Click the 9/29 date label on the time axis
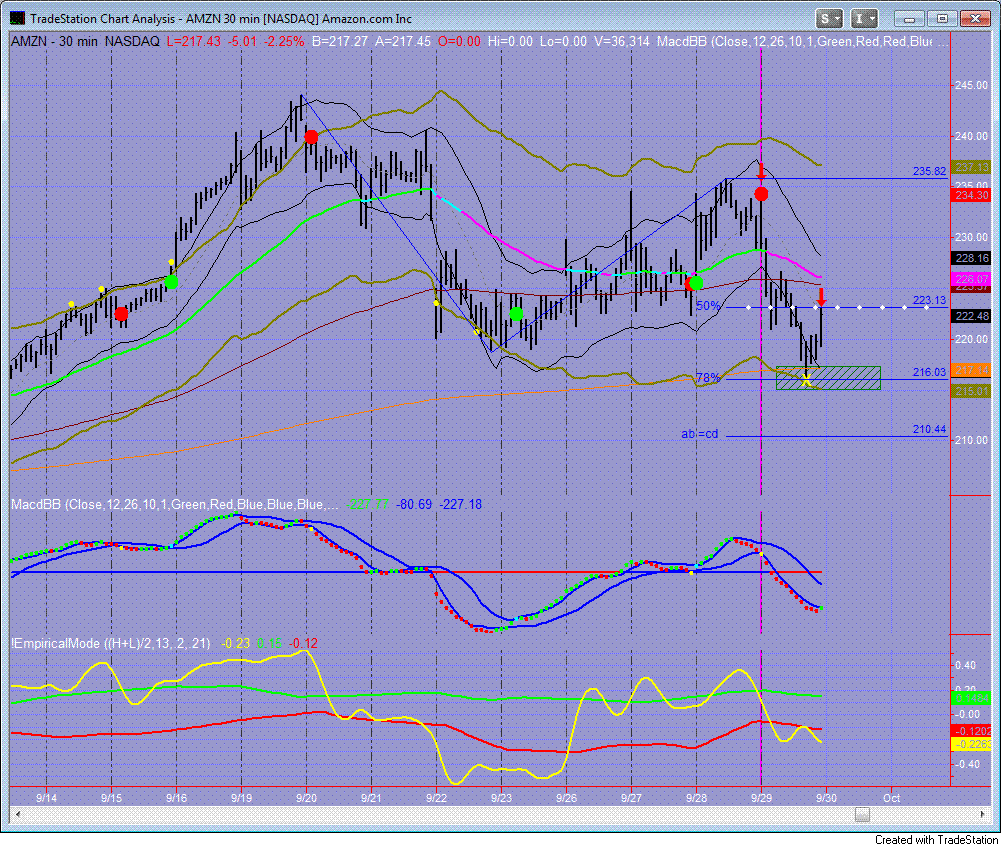Image resolution: width=1001 pixels, height=846 pixels. click(x=761, y=798)
